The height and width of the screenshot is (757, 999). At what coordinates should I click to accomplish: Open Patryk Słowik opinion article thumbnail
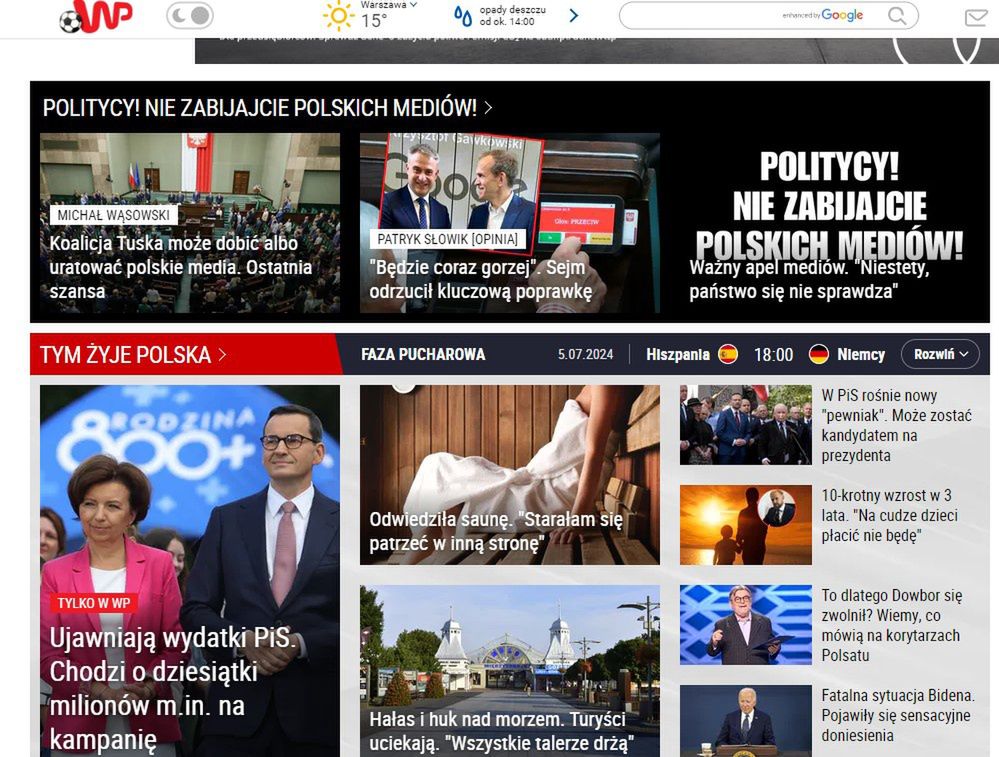tap(510, 223)
